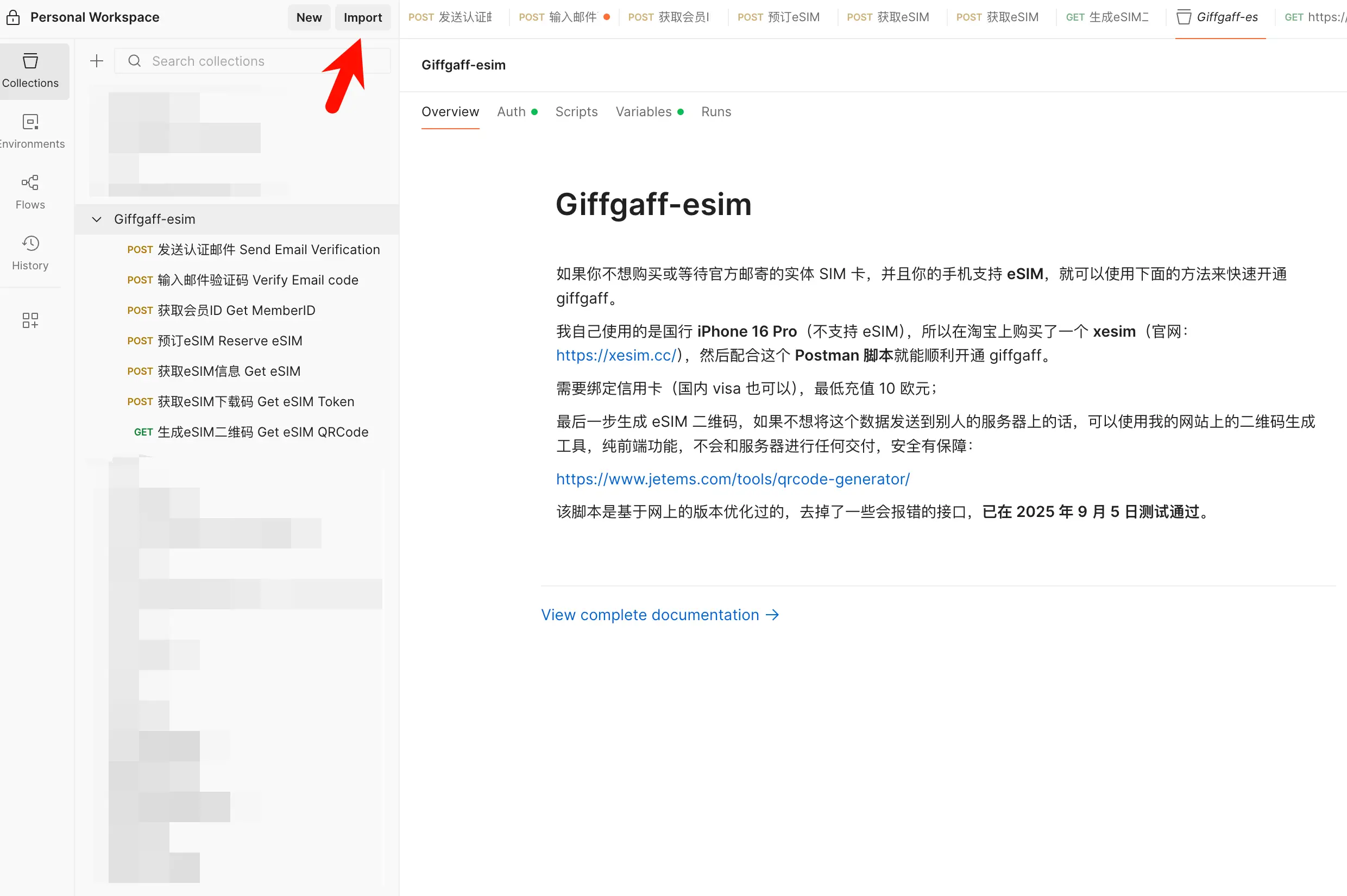Open the History sidebar panel

(30, 253)
